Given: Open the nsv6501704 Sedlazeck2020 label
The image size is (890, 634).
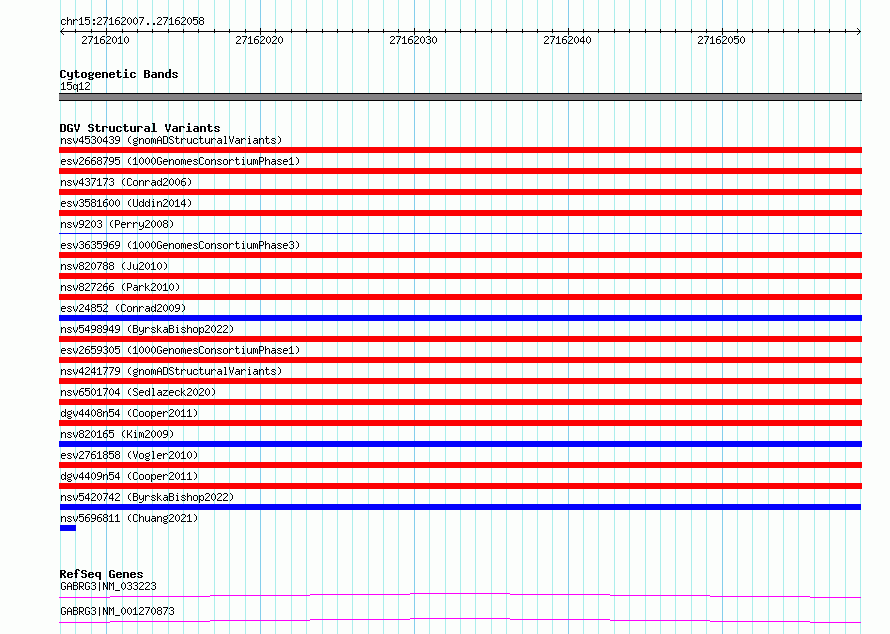Looking at the screenshot, I should click(138, 392).
